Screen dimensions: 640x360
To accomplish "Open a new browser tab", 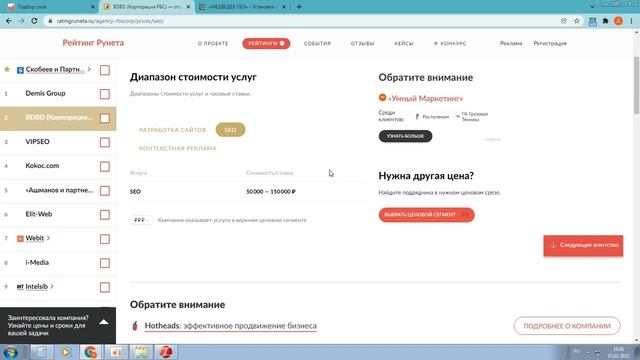I will 299,7.
